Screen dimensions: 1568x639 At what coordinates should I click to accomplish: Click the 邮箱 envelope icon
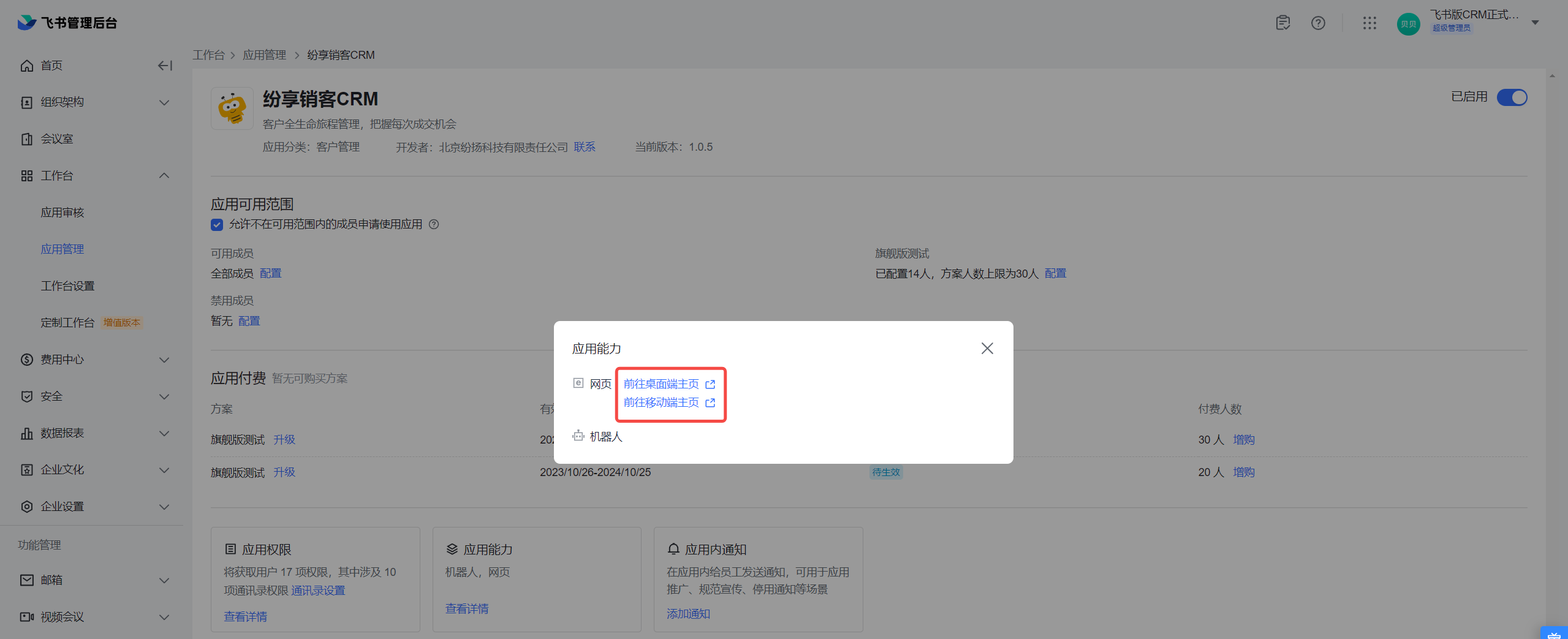pyautogui.click(x=27, y=580)
